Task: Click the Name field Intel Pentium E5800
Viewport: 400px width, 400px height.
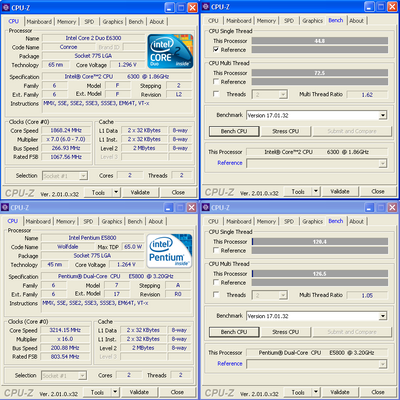Action: (92, 238)
